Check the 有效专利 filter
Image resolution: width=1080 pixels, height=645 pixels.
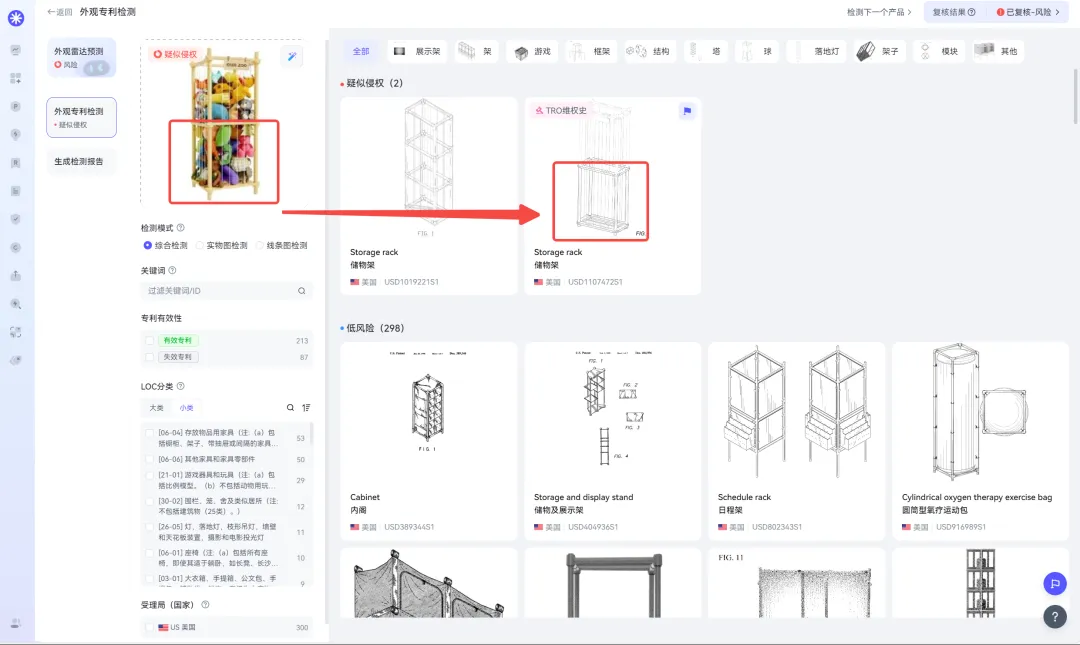click(149, 340)
